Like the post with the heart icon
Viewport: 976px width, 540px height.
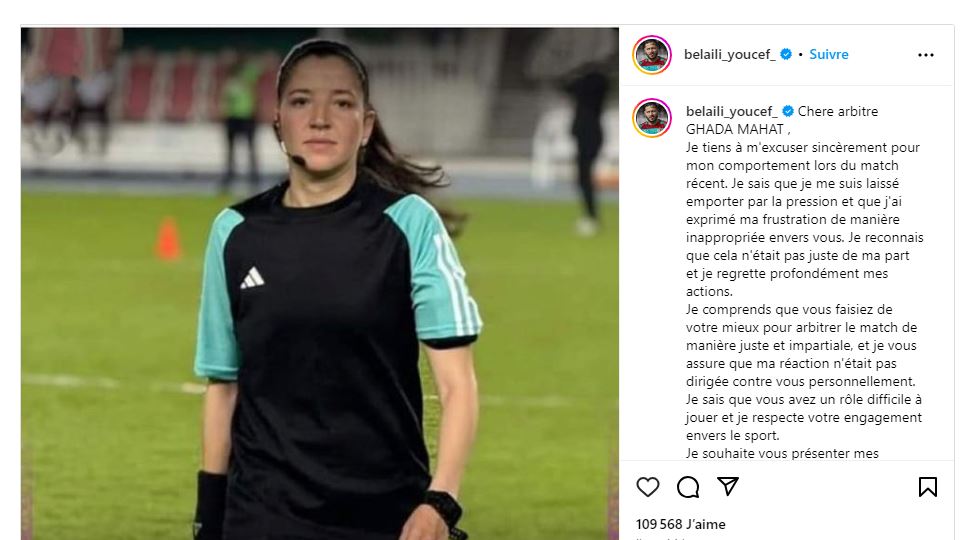click(647, 486)
